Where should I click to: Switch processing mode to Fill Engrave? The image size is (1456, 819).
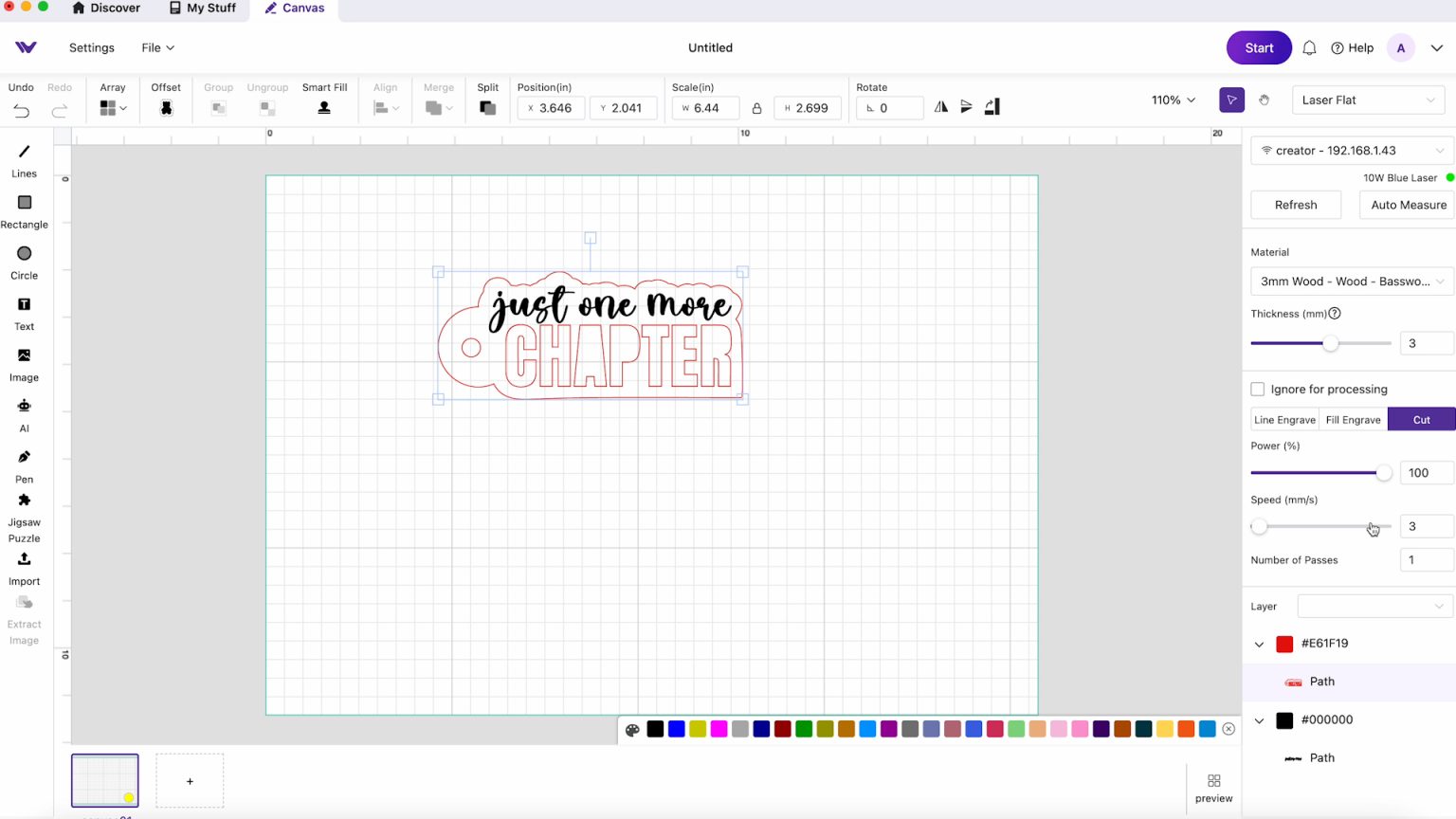[1353, 420]
